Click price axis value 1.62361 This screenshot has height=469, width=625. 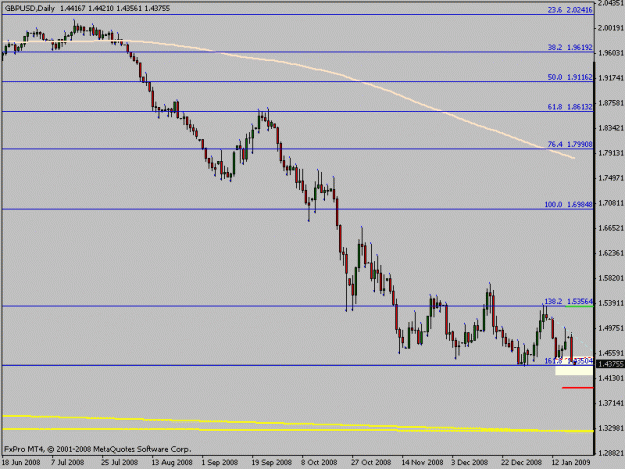point(611,253)
